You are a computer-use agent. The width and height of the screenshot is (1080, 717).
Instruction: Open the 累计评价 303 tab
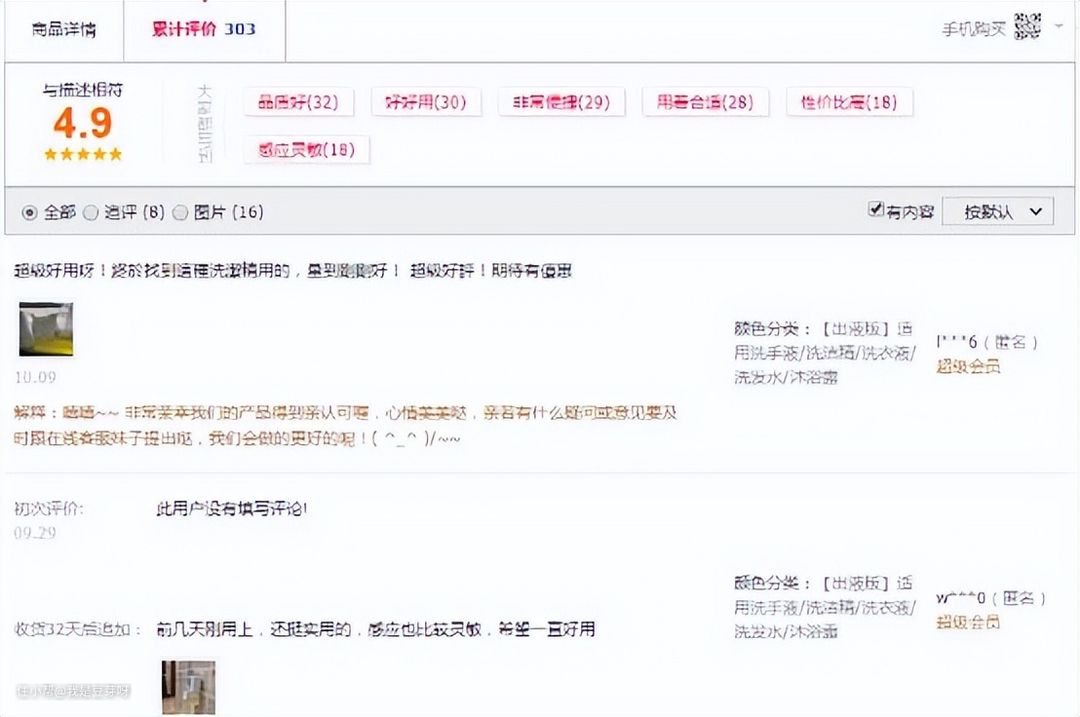tap(204, 29)
